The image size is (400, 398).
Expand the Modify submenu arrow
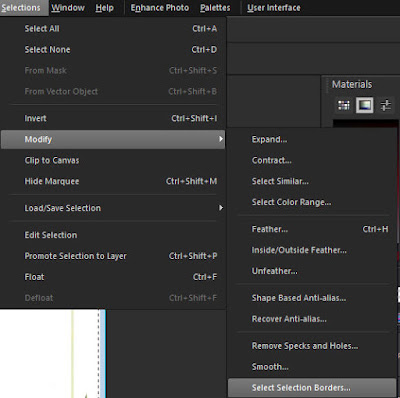(x=221, y=139)
